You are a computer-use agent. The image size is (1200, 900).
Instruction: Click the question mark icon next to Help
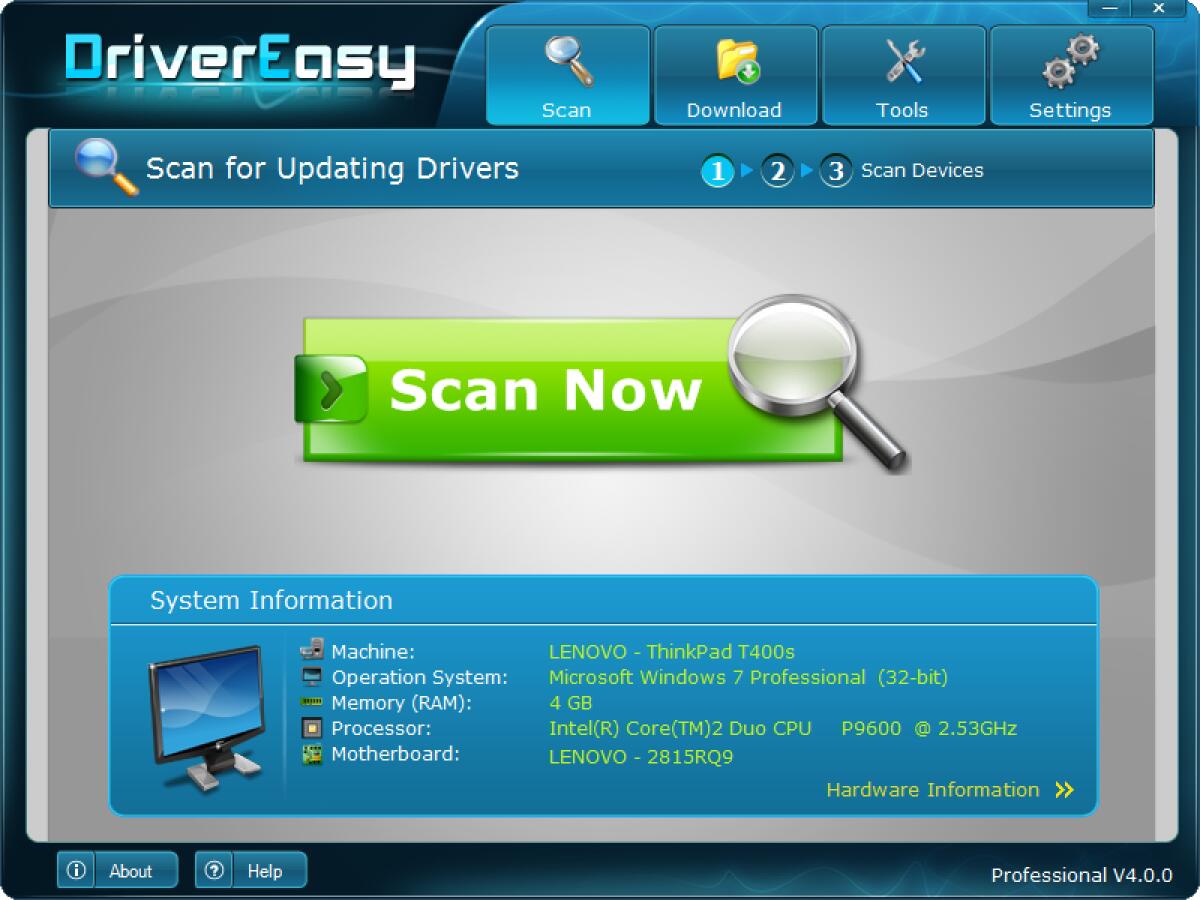[x=214, y=870]
